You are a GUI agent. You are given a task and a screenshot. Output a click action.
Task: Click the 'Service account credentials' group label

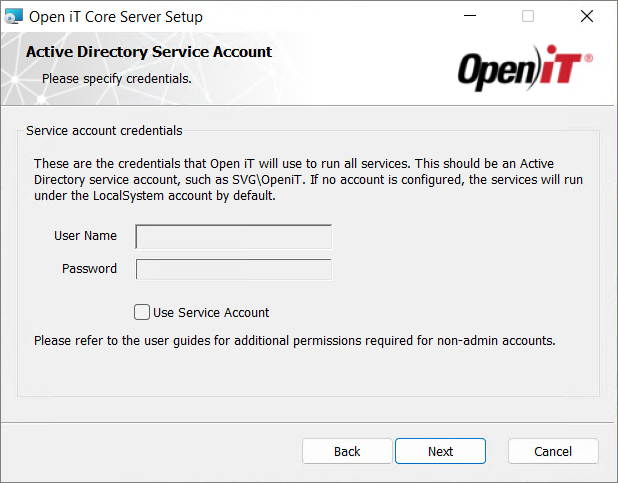[x=104, y=131]
